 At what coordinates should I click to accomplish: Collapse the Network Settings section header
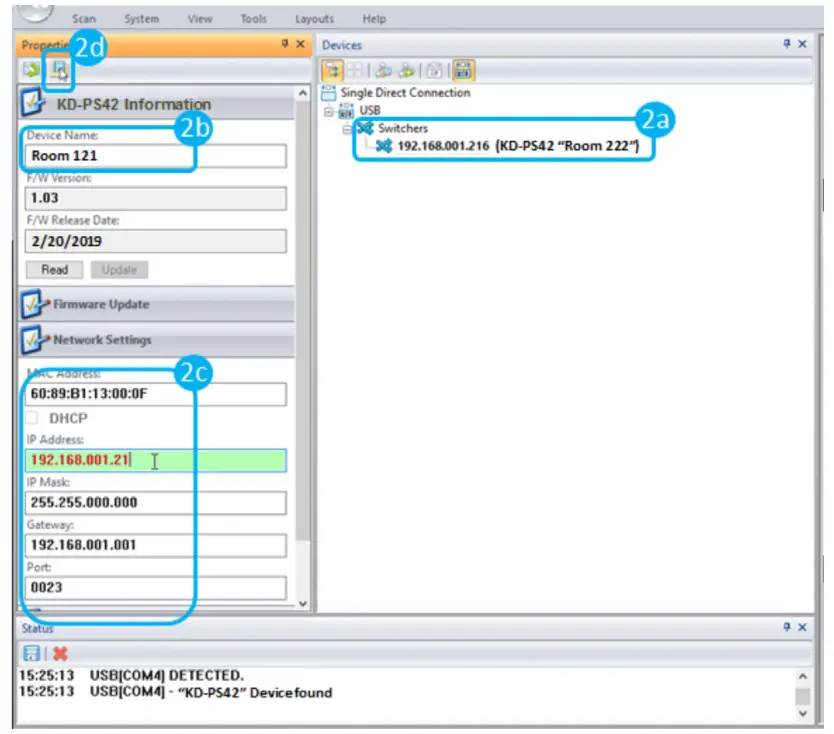click(157, 340)
